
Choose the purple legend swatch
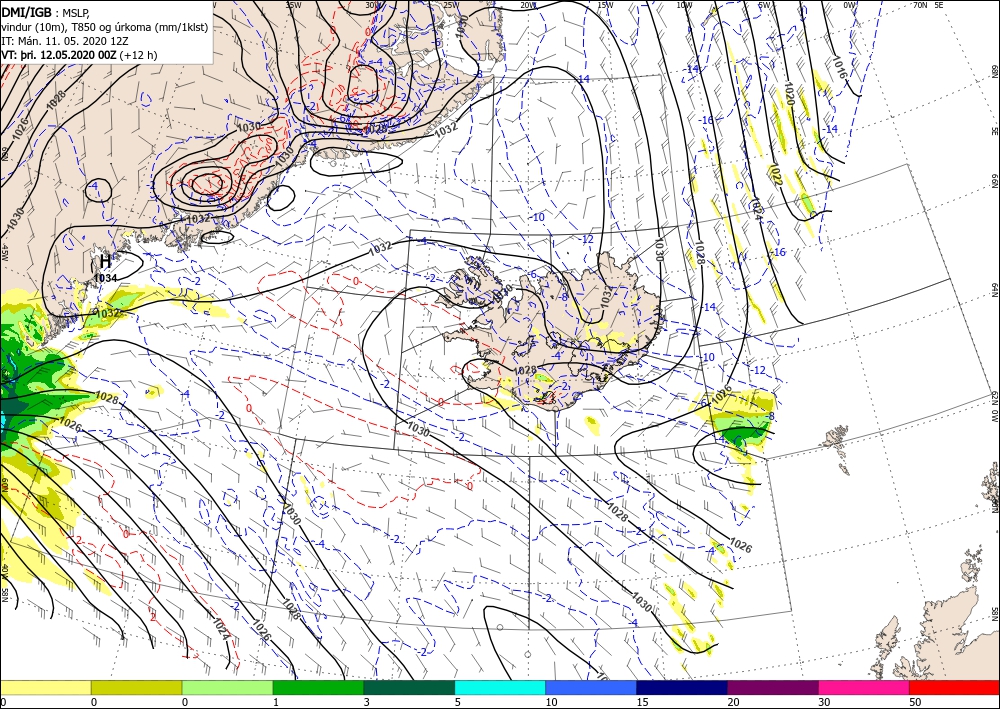(x=772, y=687)
